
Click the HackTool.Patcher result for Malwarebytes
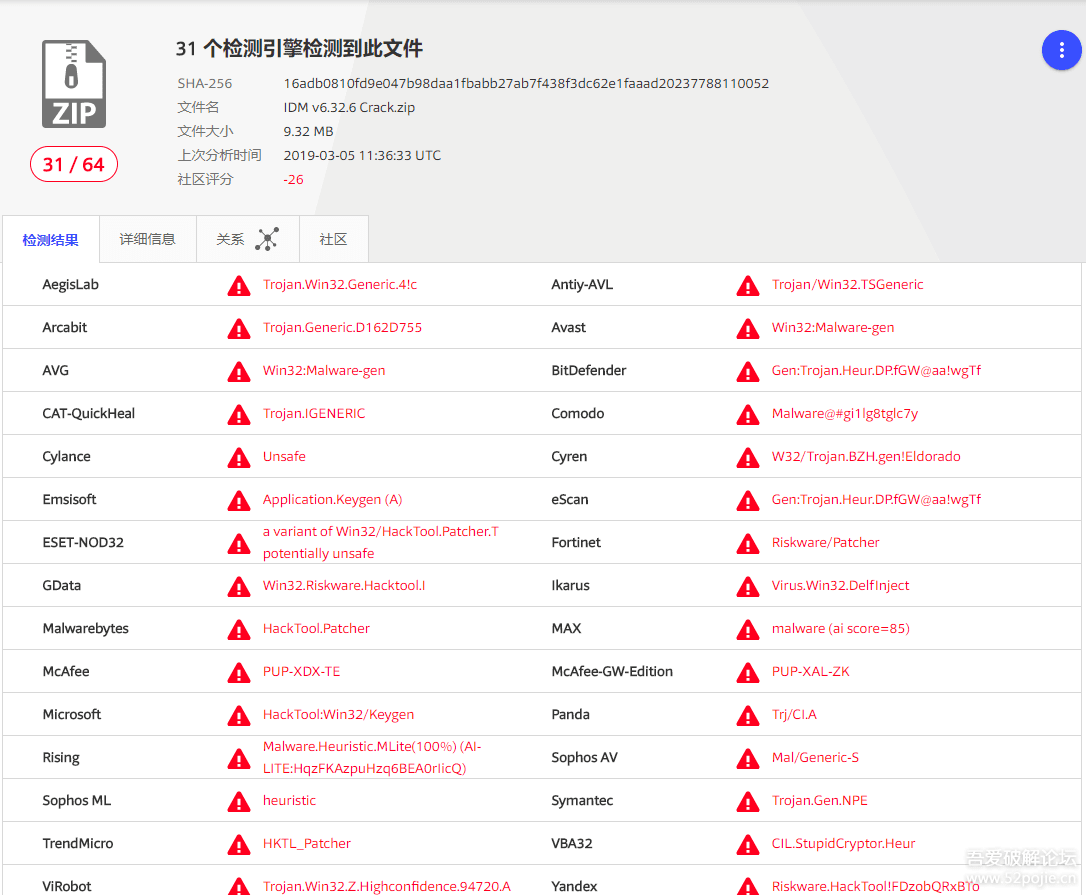pos(316,628)
